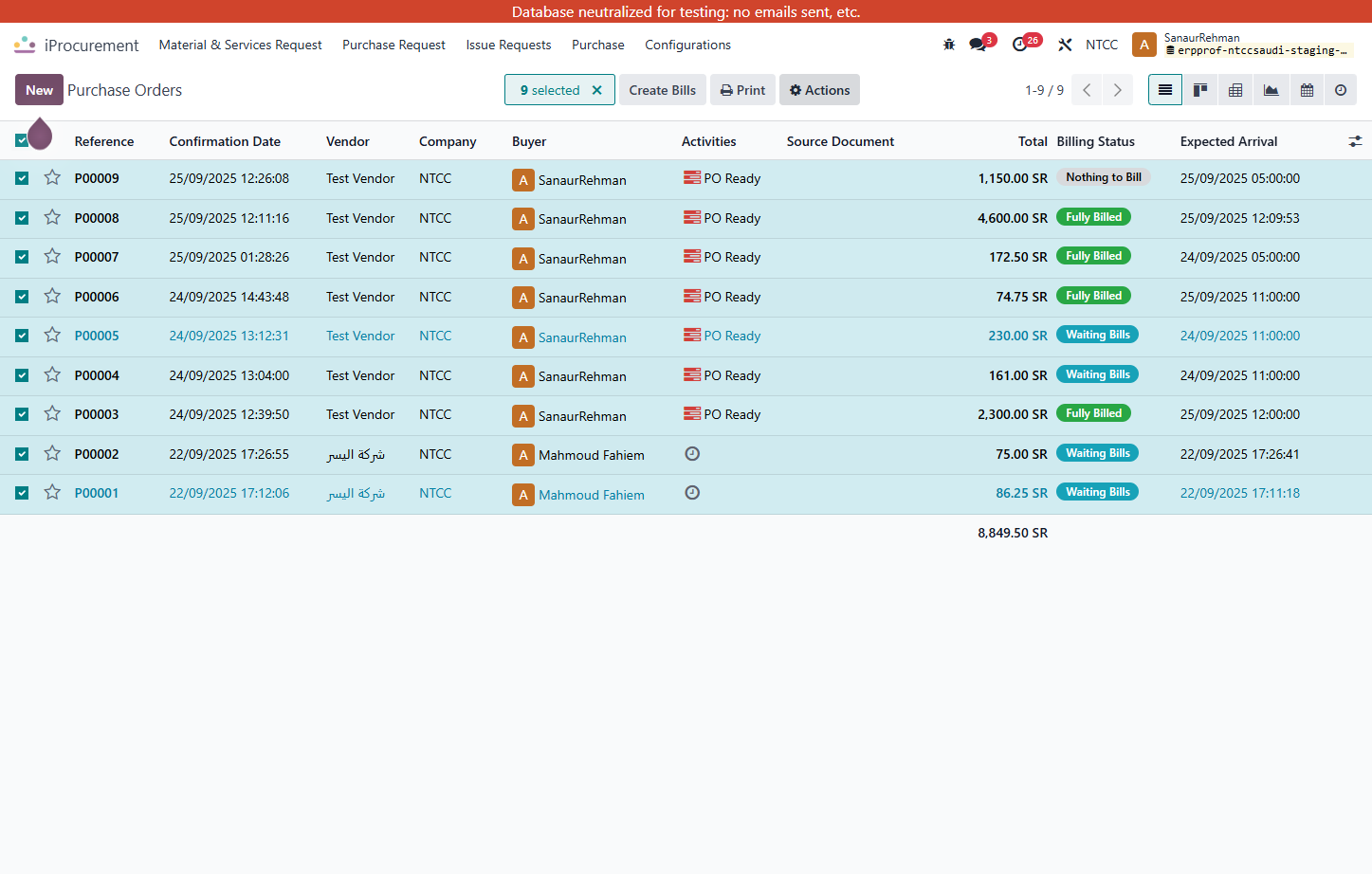Open the activities clock icon in top bar
The image size is (1372, 874).
[1019, 45]
